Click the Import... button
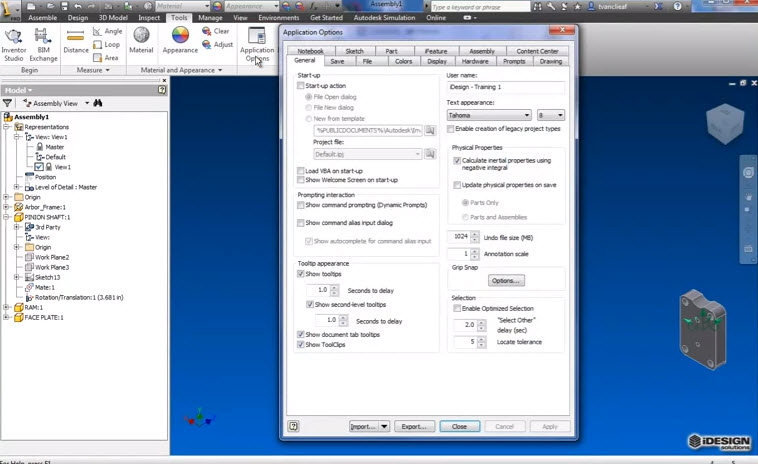Image resolution: width=758 pixels, height=464 pixels. (364, 426)
